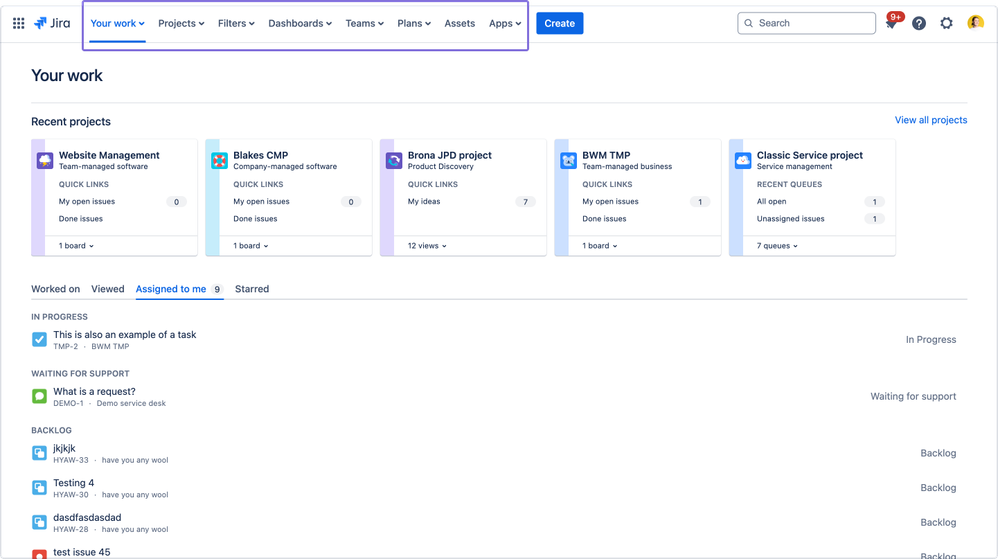
Task: Click the task icon for TMP-2
Action: (39, 339)
